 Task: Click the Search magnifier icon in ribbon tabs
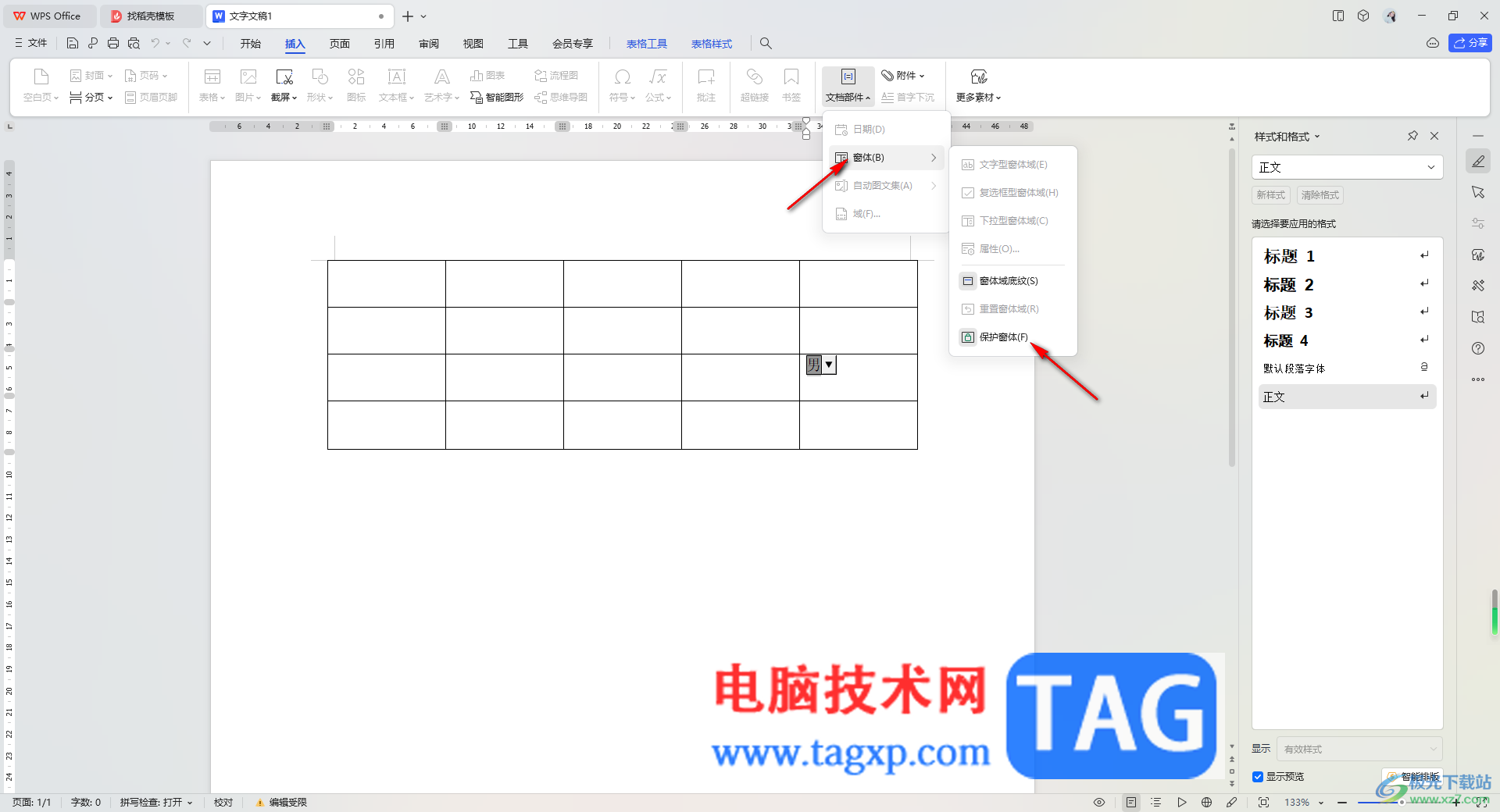(x=766, y=44)
